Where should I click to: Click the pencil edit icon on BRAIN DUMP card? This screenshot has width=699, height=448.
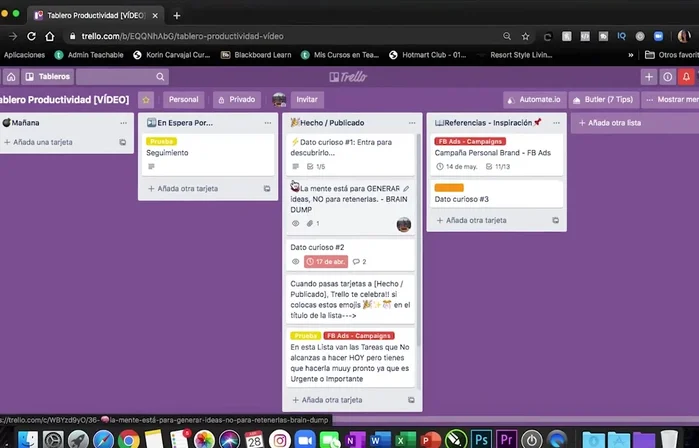pos(406,188)
